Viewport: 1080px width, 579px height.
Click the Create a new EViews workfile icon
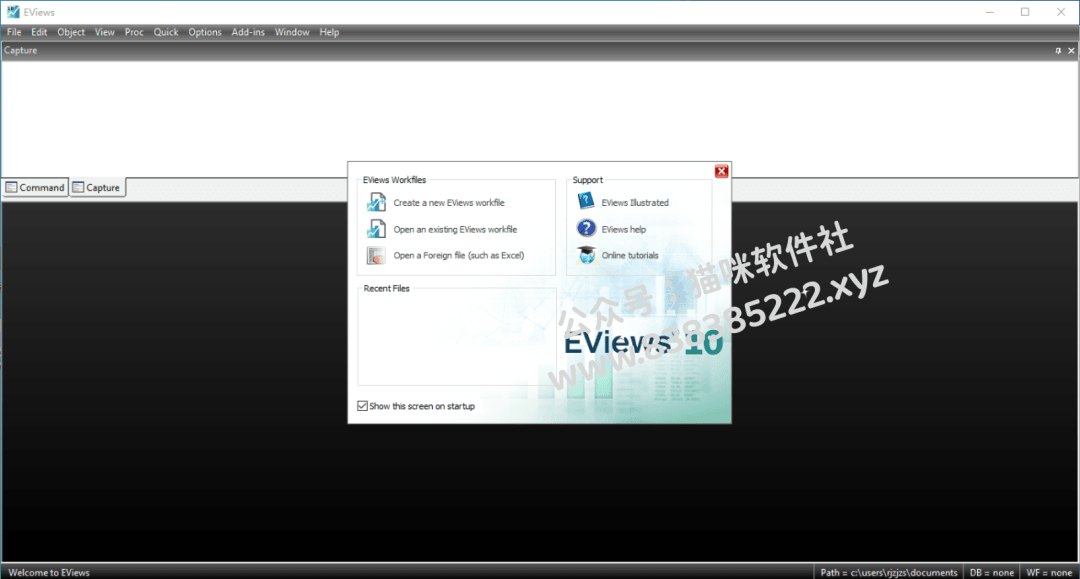[376, 202]
